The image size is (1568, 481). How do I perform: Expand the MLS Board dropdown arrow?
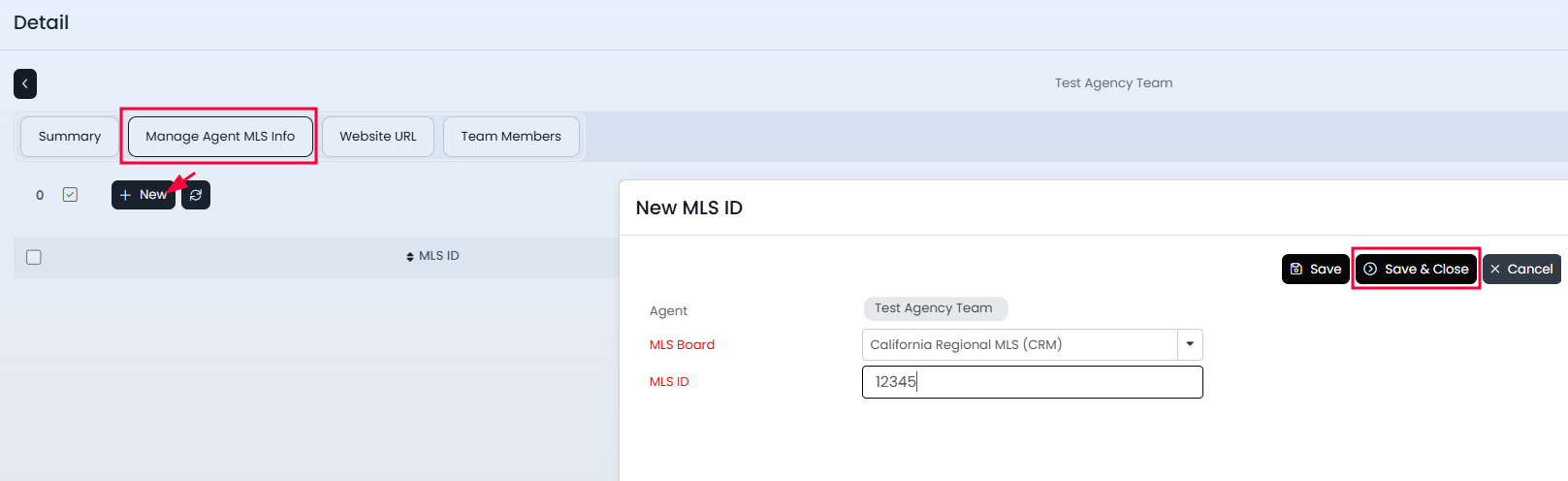coord(1190,344)
